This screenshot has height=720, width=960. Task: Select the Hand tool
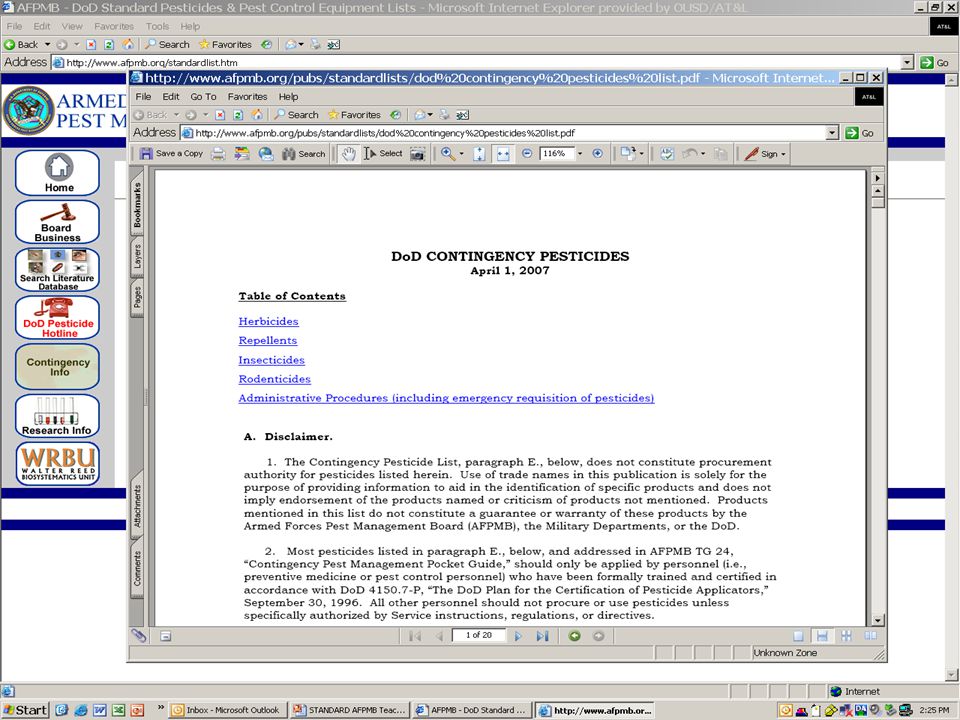pyautogui.click(x=348, y=154)
